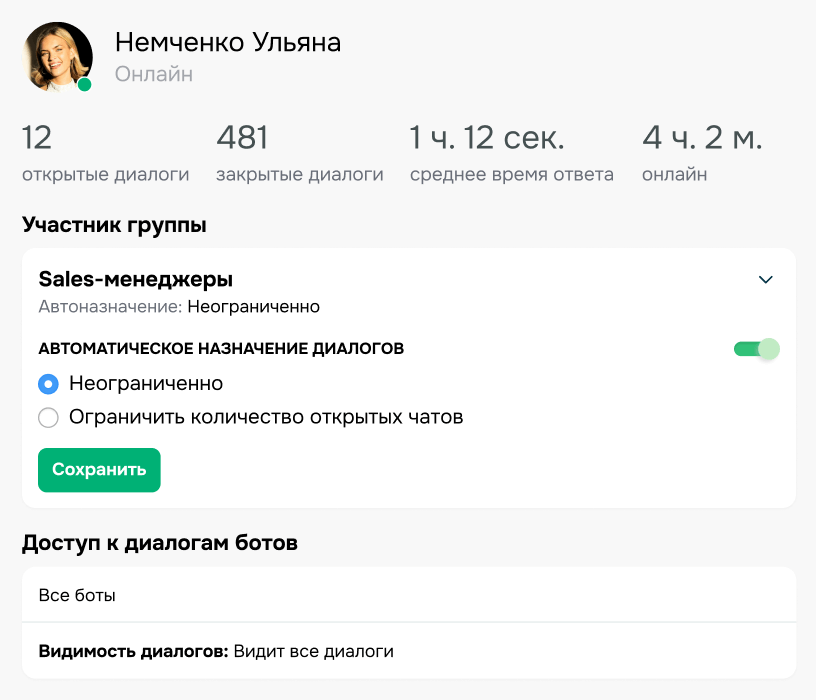Click the Видимость диалогов setting row
The width and height of the screenshot is (816, 700).
coord(408,649)
